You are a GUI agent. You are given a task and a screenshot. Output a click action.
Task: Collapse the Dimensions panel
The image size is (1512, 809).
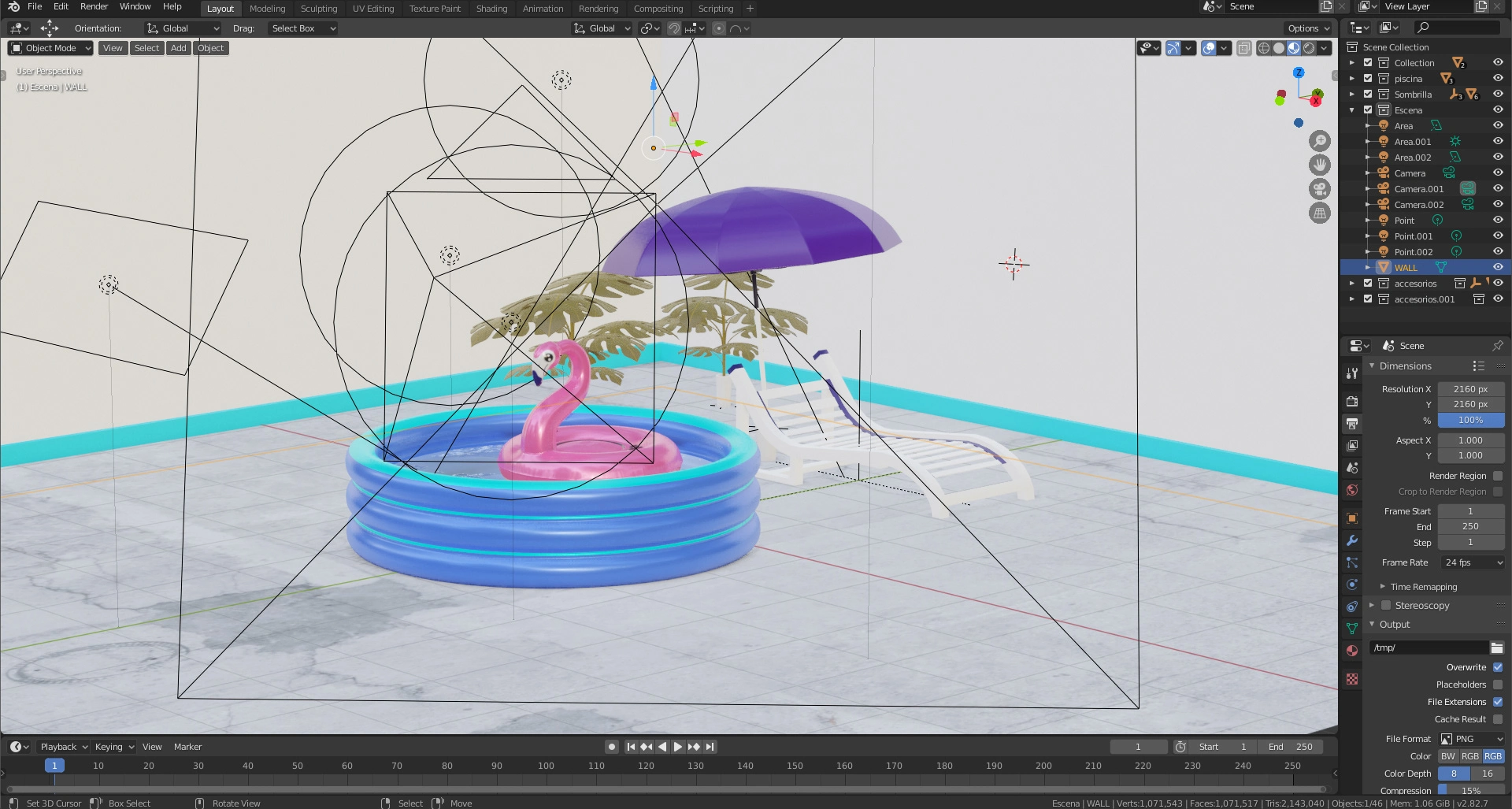(1372, 366)
